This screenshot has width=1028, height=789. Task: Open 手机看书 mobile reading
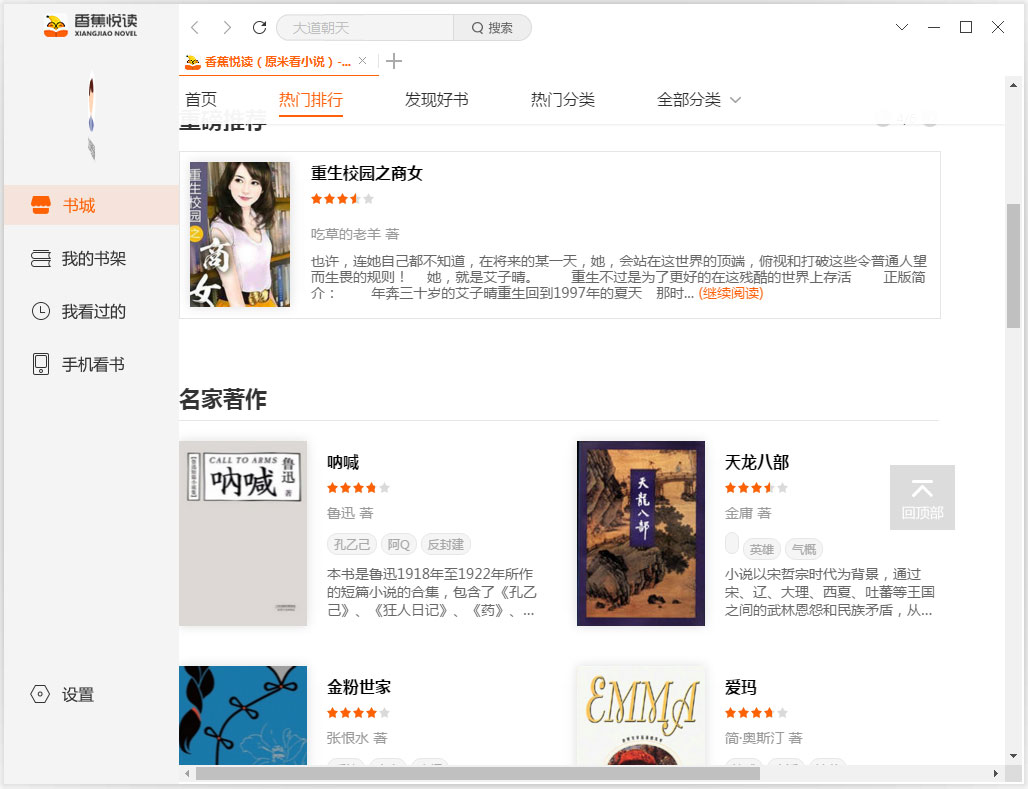[x=91, y=364]
